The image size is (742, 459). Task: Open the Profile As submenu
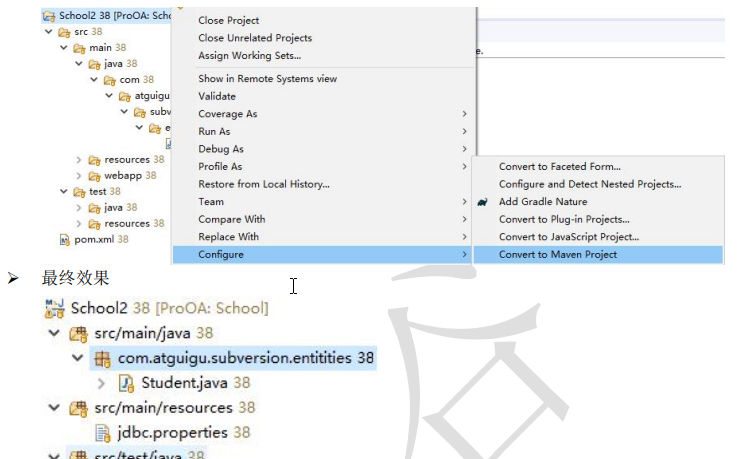pos(323,167)
